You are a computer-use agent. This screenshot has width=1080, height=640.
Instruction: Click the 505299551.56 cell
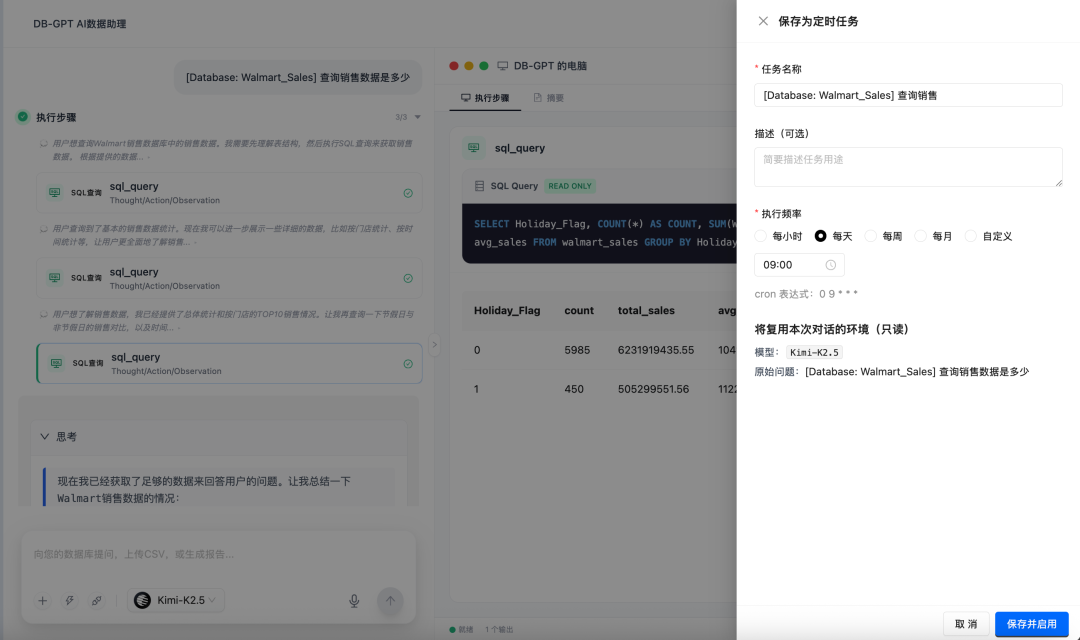pos(653,389)
